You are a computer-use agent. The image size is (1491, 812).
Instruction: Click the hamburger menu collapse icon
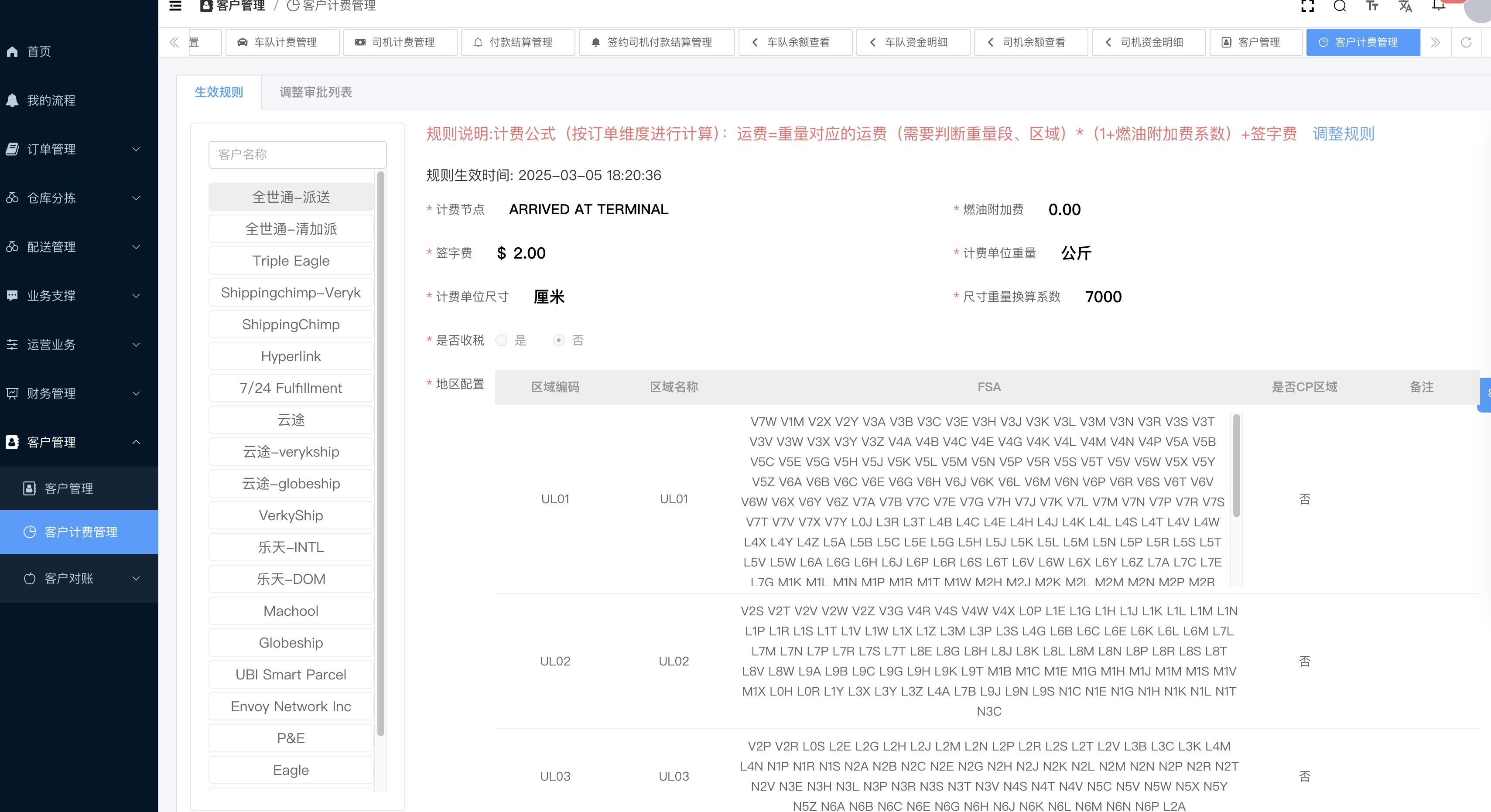(x=175, y=6)
